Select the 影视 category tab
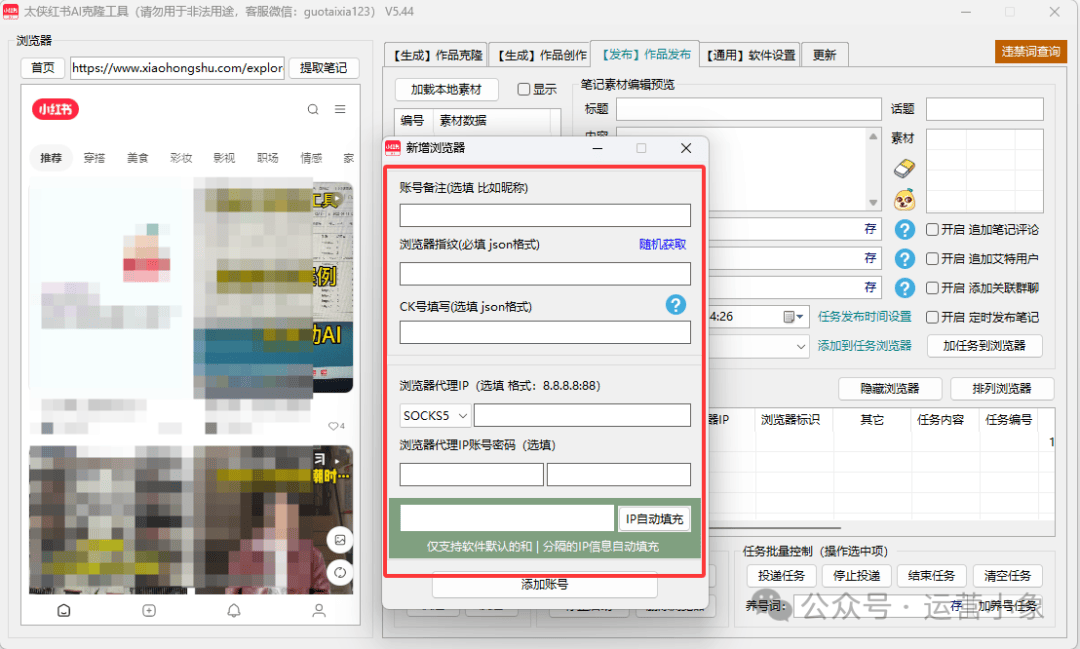Screen dimensions: 1080x649 coord(225,158)
